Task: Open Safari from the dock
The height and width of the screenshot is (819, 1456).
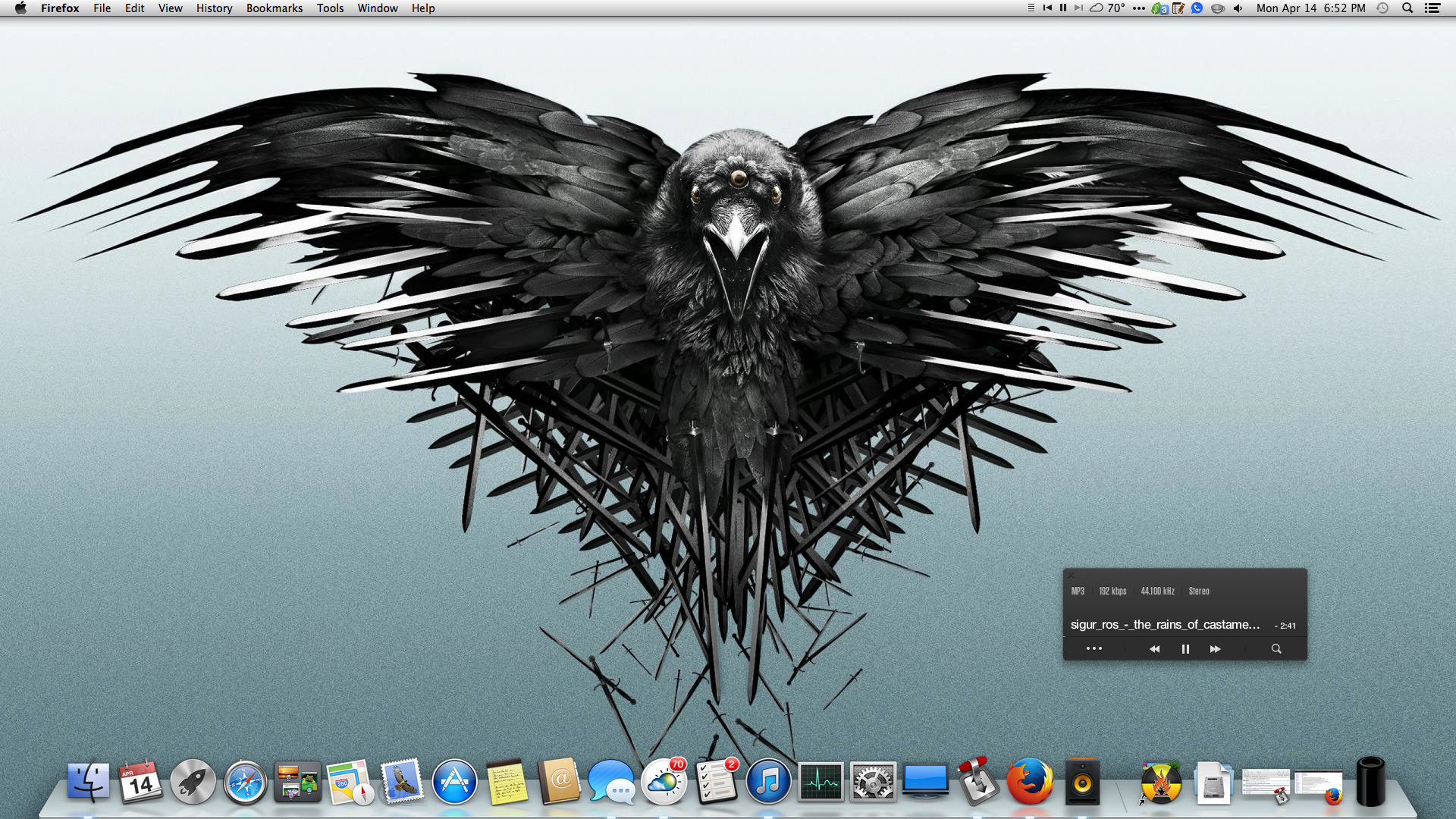Action: [x=245, y=782]
